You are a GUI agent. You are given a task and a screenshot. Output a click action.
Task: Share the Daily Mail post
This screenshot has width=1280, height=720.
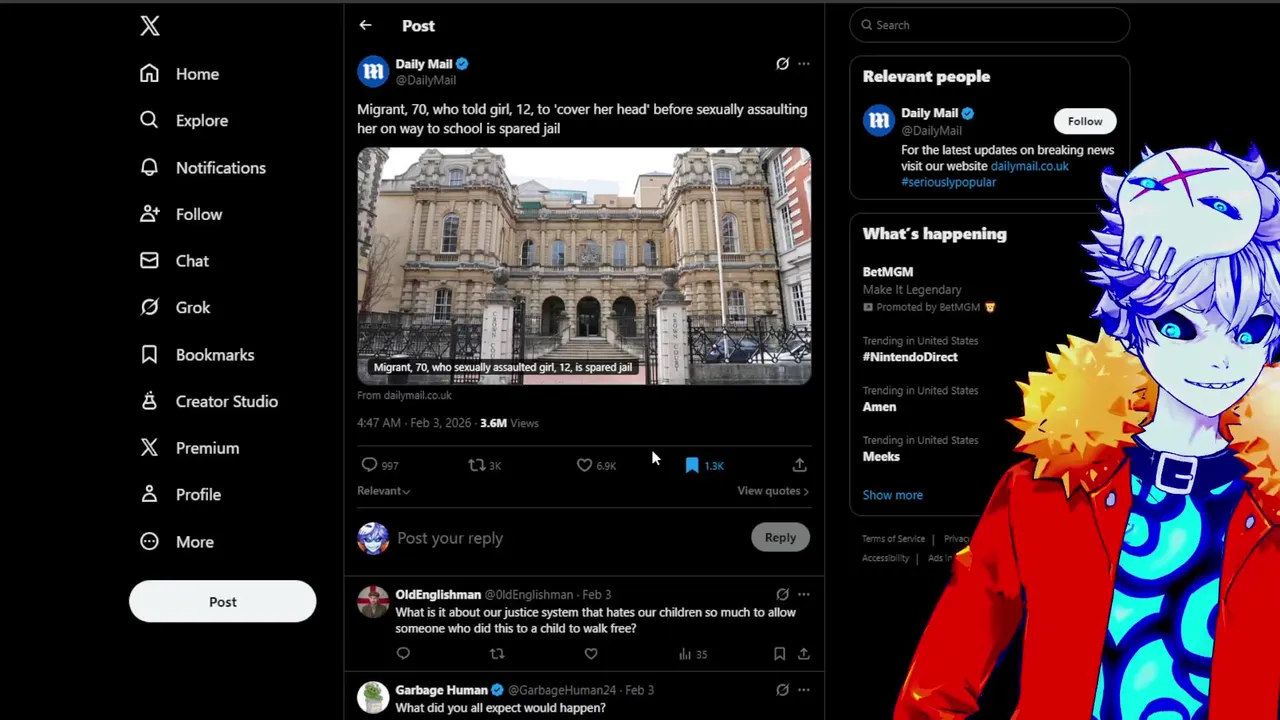[x=799, y=465]
